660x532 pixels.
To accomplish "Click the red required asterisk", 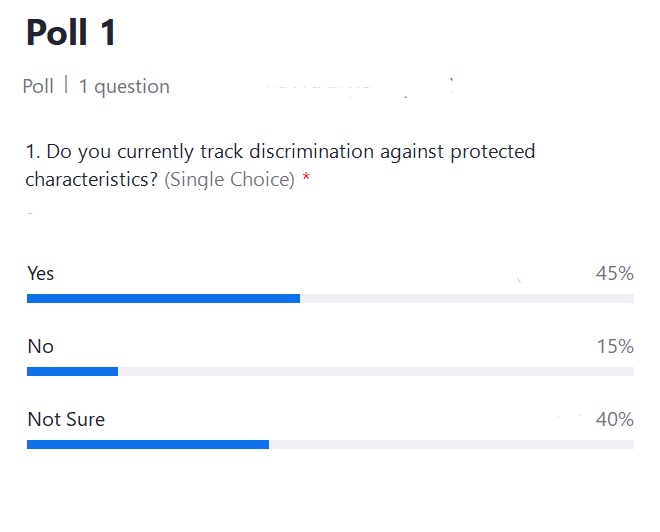I will tap(306, 177).
